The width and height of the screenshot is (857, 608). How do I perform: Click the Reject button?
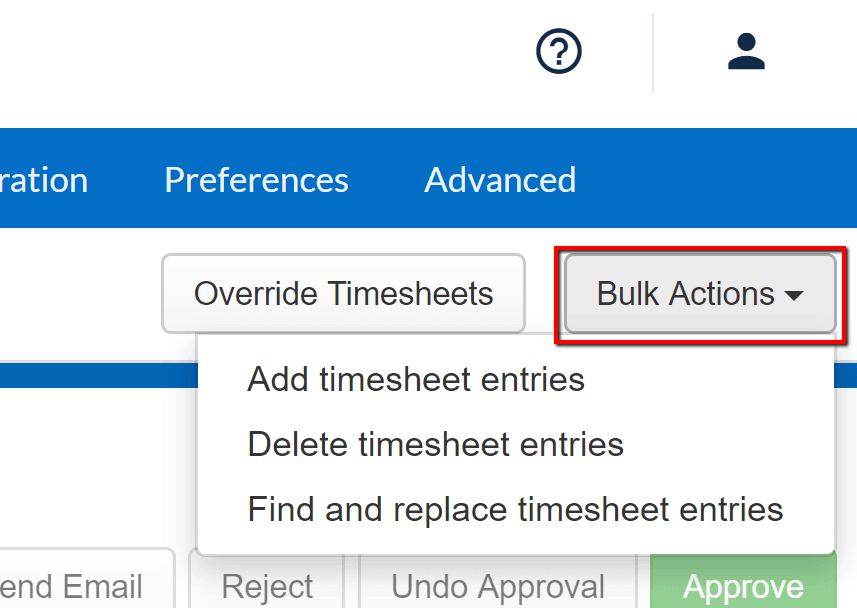267,588
